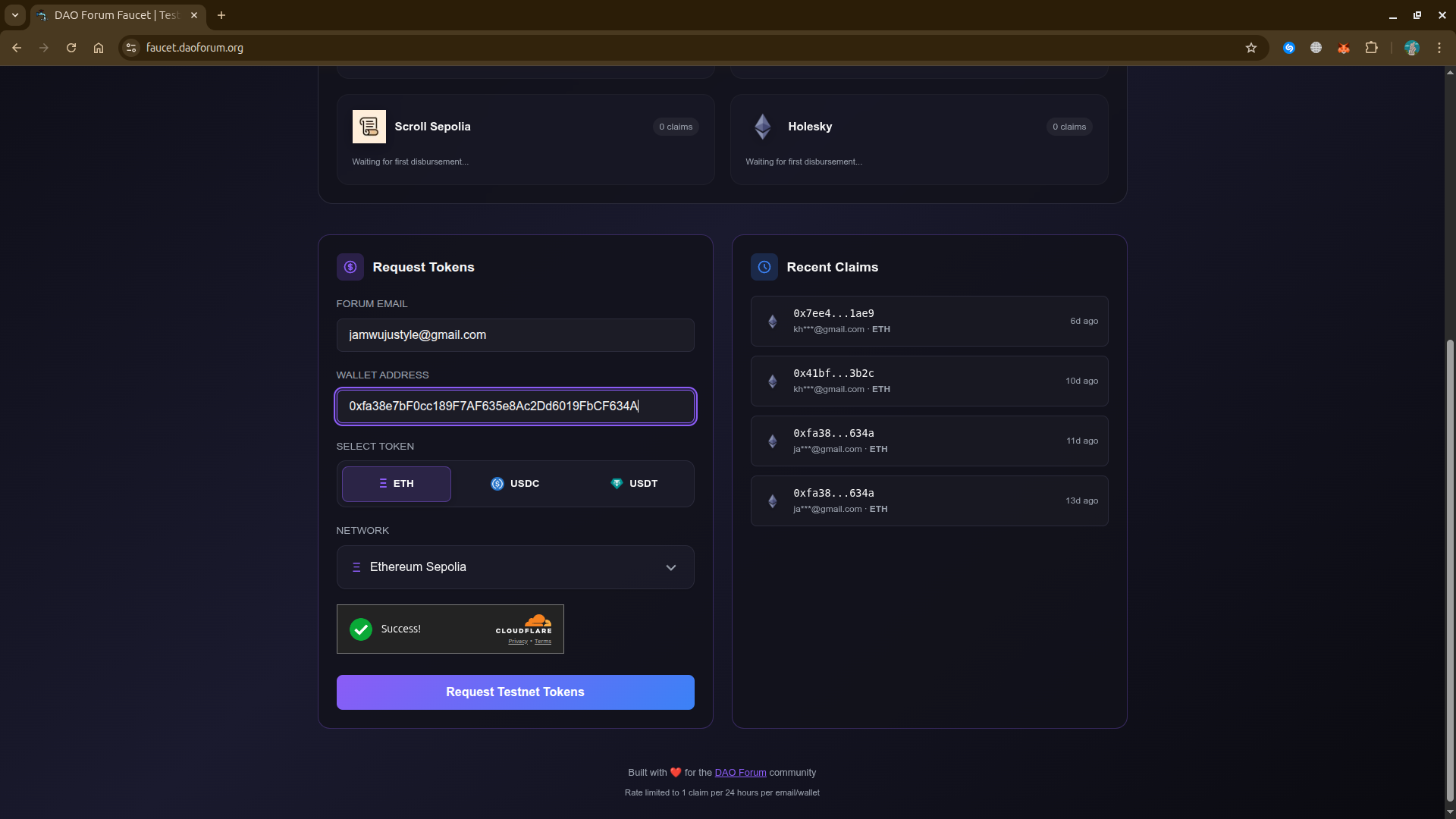Click the Request Tokens dollar icon
Viewport: 1456px width, 819px height.
350,267
